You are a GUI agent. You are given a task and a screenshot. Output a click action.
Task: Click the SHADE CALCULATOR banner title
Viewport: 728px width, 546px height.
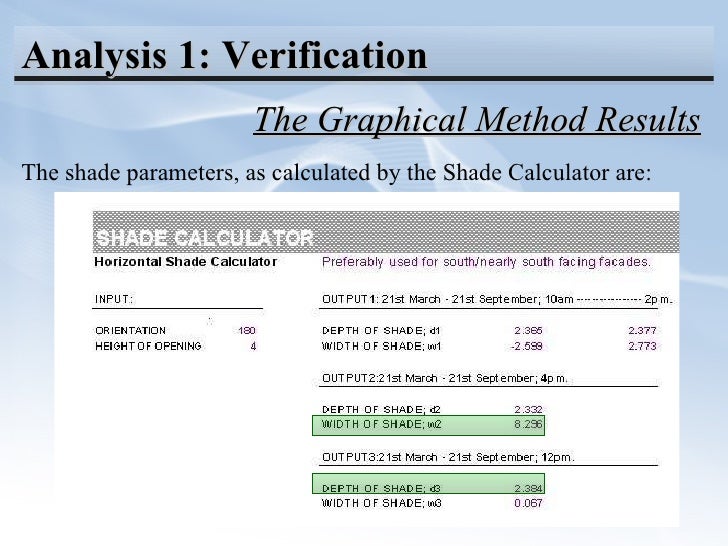click(x=204, y=238)
